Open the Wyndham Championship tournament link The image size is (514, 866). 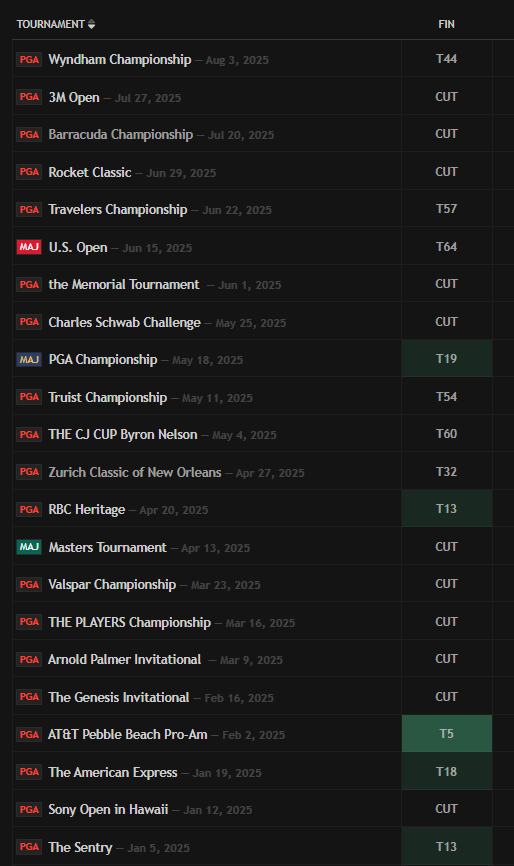(120, 60)
